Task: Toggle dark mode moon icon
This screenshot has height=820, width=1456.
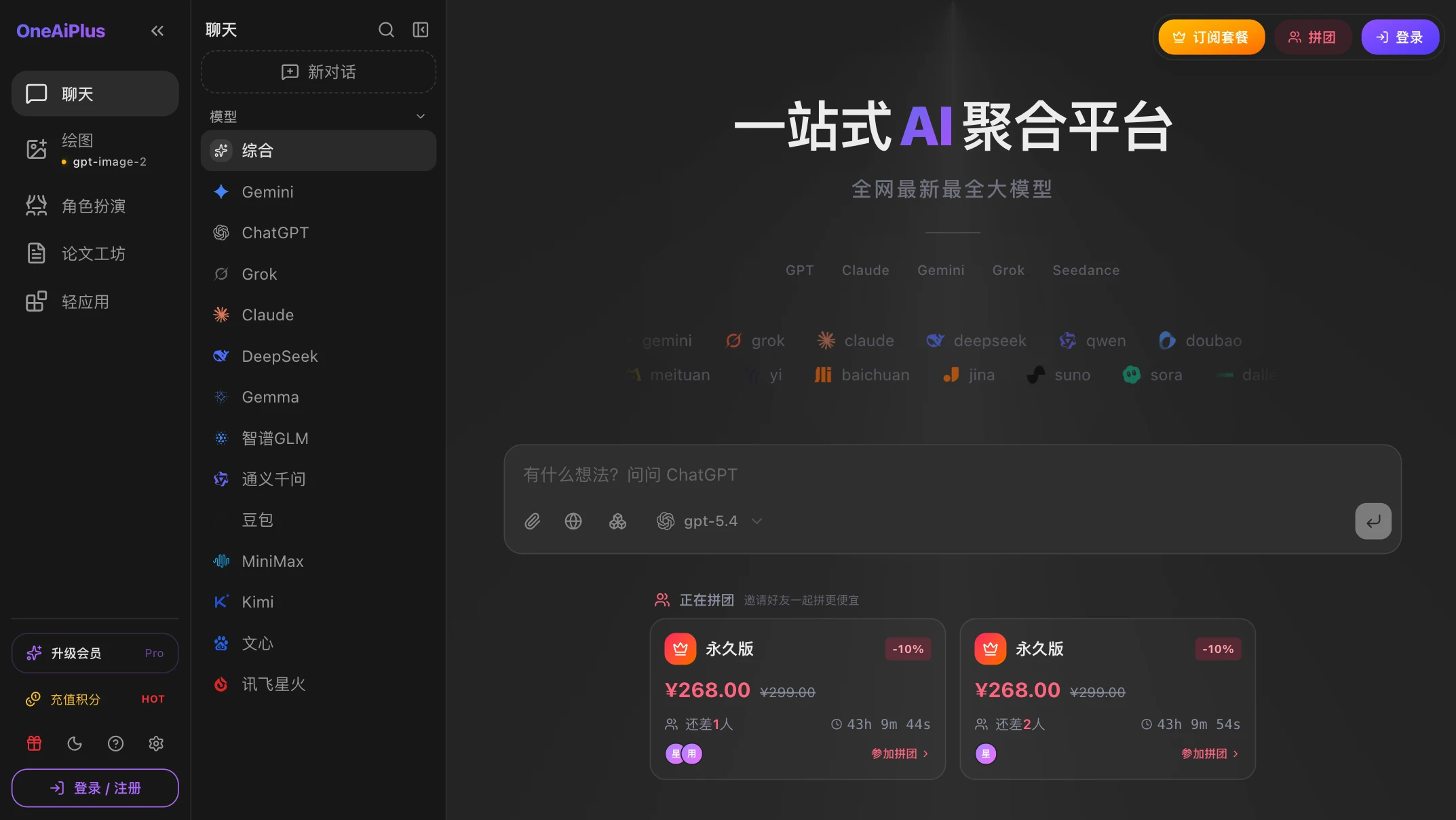Action: (x=75, y=743)
